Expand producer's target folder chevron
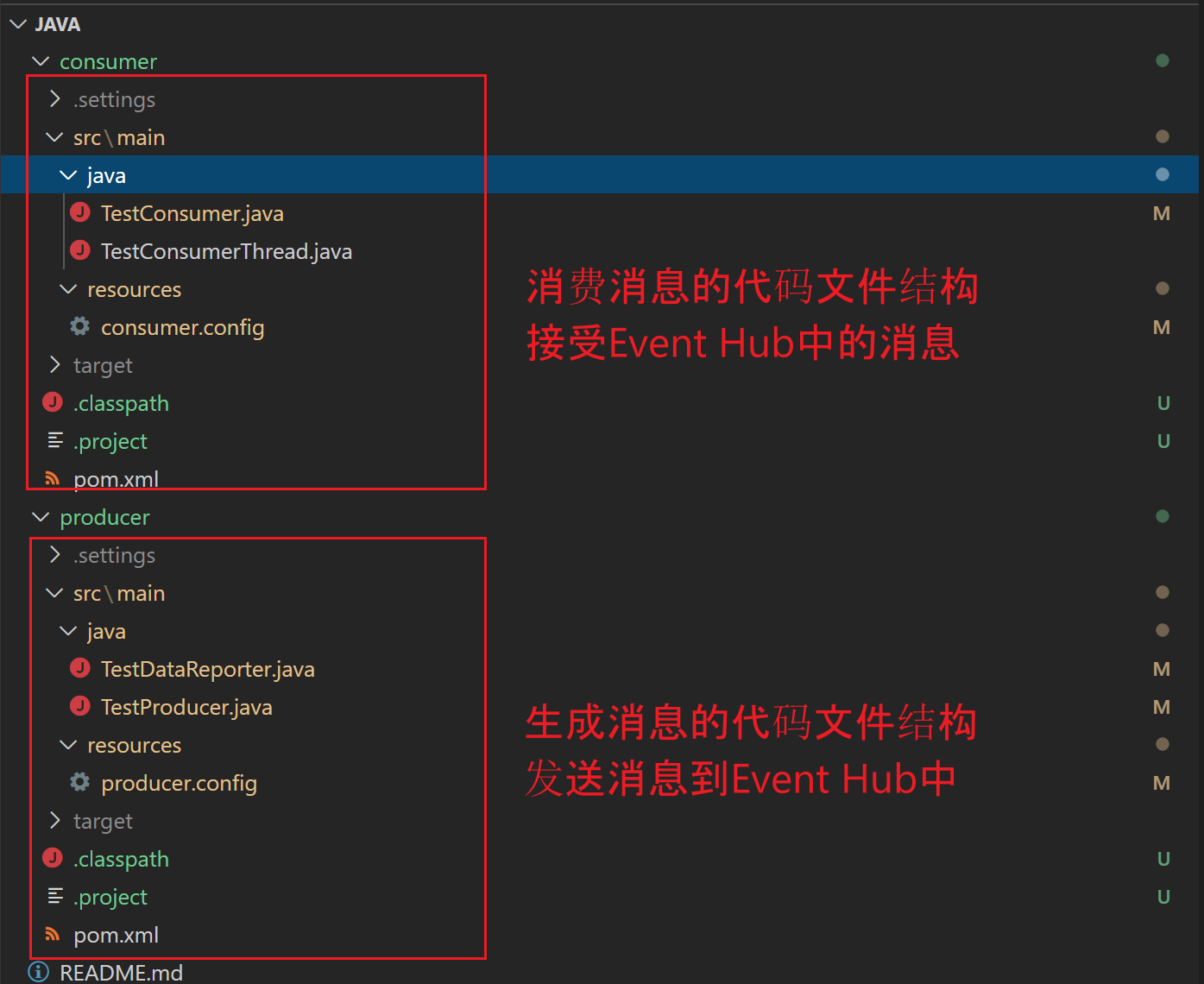Viewport: 1204px width, 984px height. [x=54, y=821]
